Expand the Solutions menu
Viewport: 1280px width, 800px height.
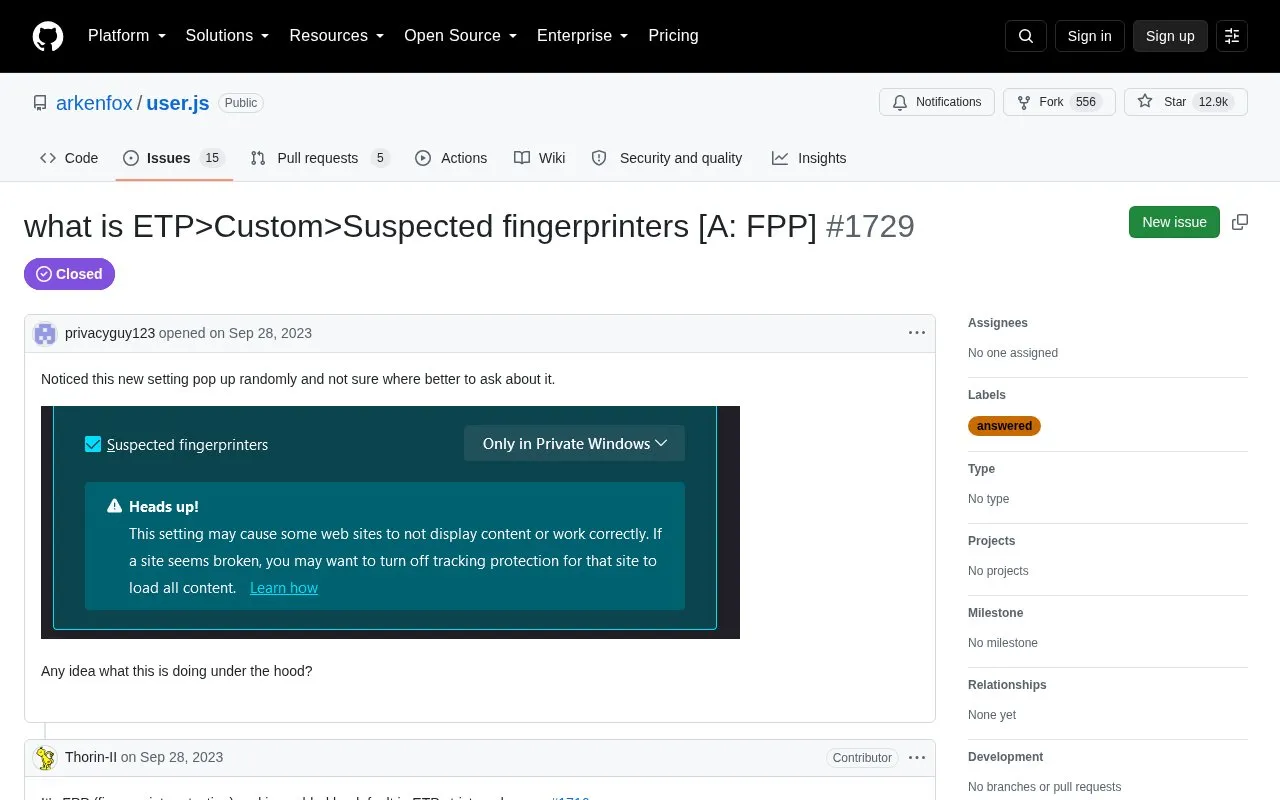click(228, 36)
